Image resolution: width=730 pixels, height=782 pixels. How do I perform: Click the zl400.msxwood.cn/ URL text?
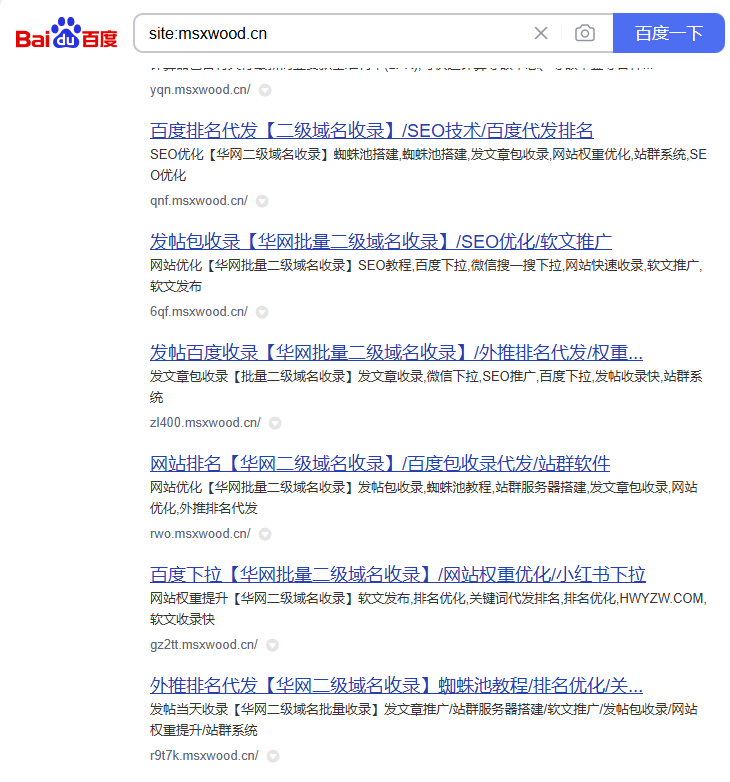[x=205, y=422]
